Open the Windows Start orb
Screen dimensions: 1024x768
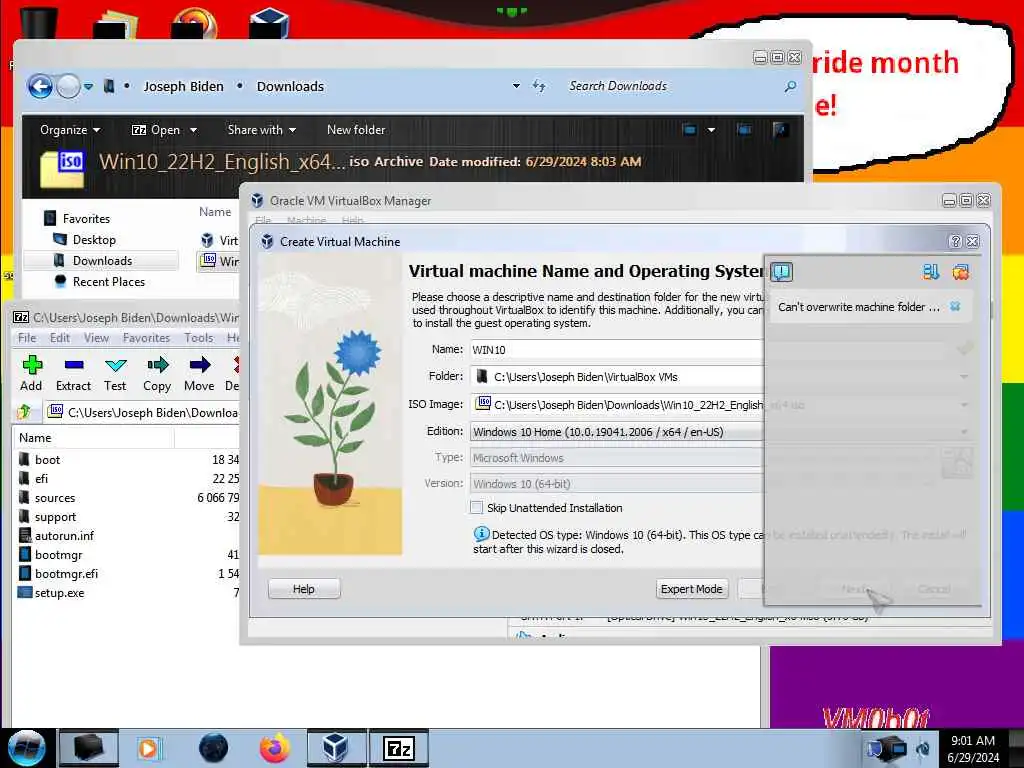27,748
